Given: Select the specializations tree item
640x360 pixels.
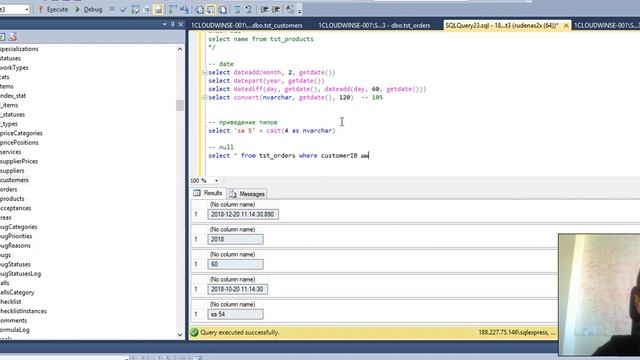Looking at the screenshot, I should point(19,49).
